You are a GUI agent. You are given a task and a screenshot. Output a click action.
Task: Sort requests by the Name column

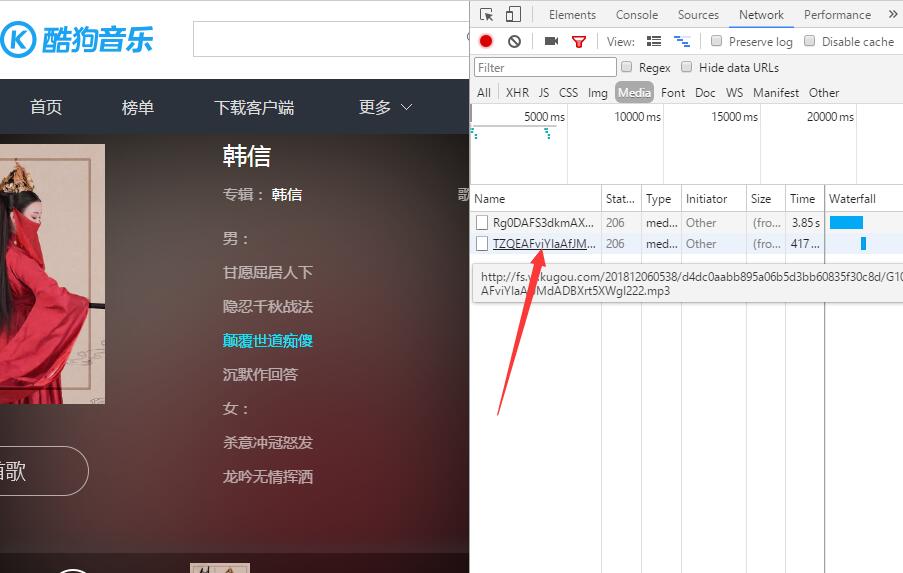[536, 199]
